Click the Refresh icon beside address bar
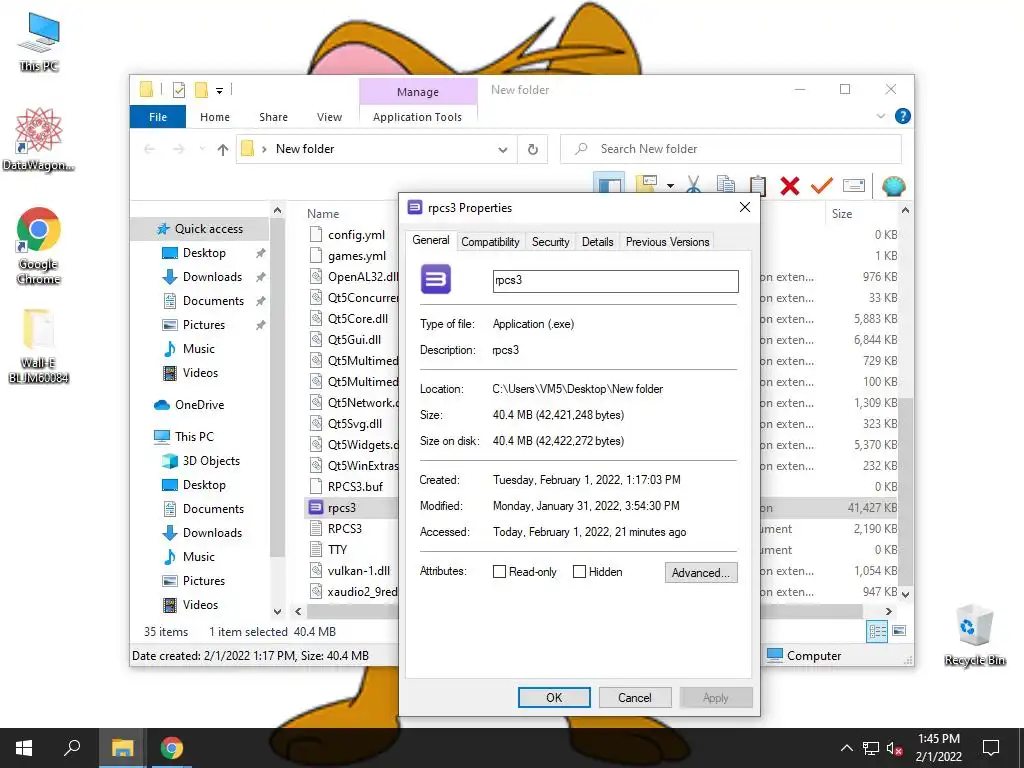The height and width of the screenshot is (768, 1024). click(x=533, y=150)
